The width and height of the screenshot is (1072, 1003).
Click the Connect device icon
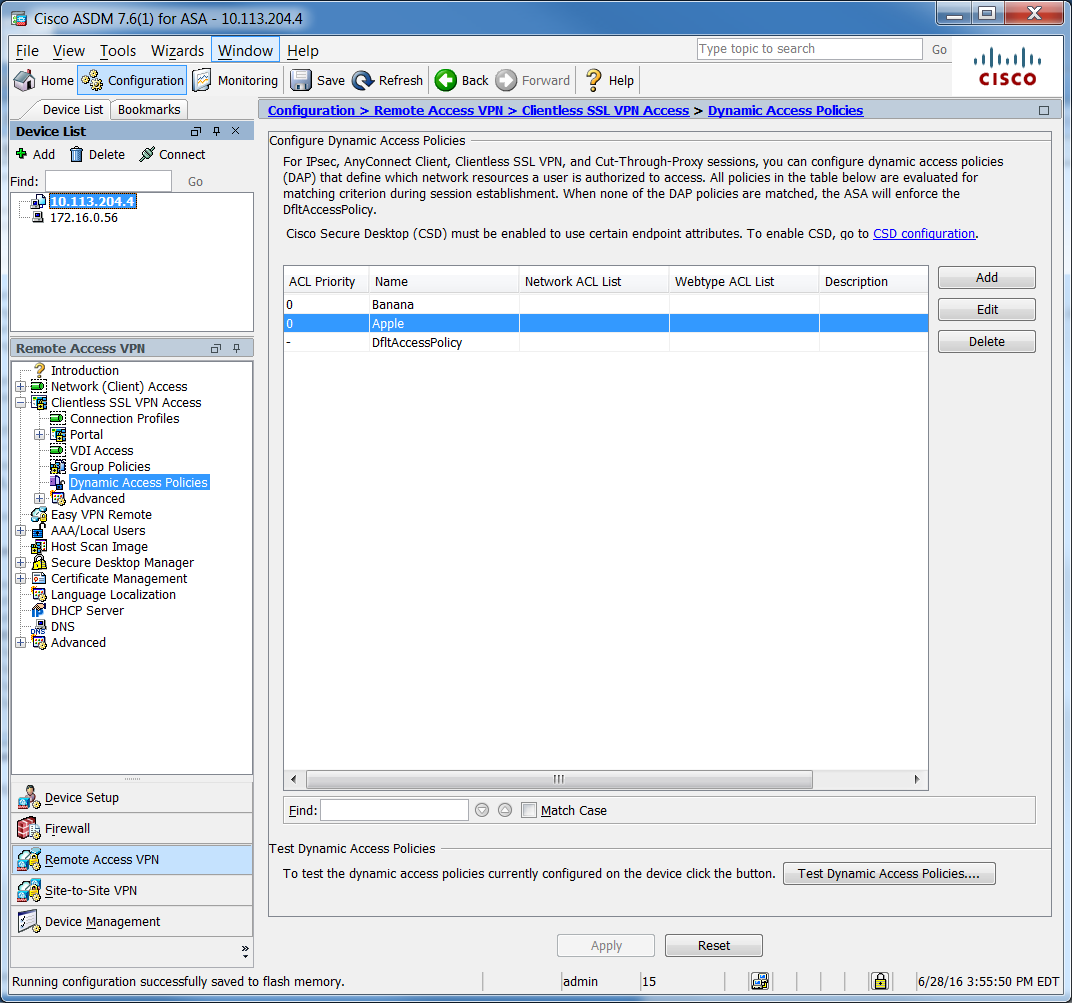[147, 155]
